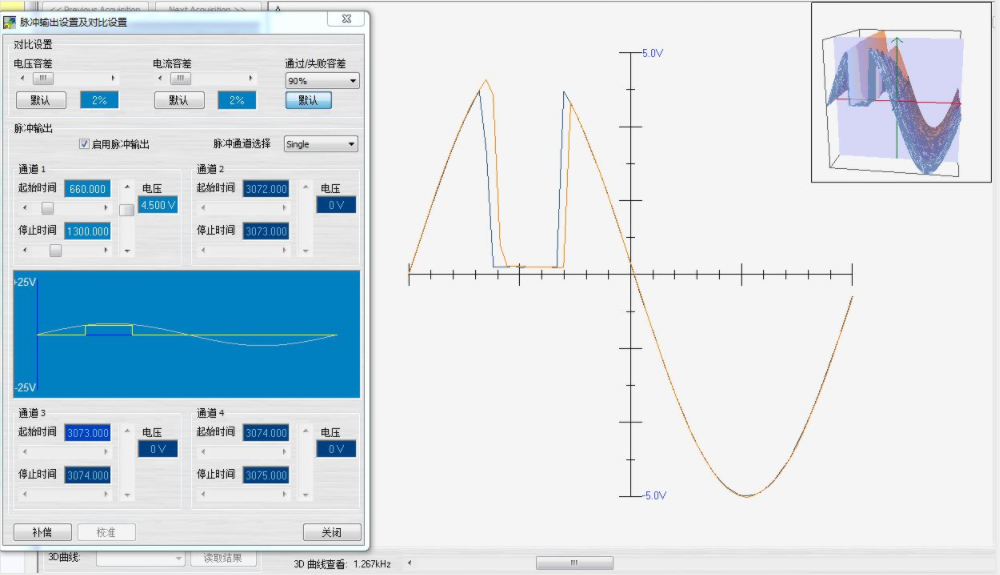The width and height of the screenshot is (1000, 575).
Task: Click the 电压容差 2% value field
Action: (x=99, y=100)
